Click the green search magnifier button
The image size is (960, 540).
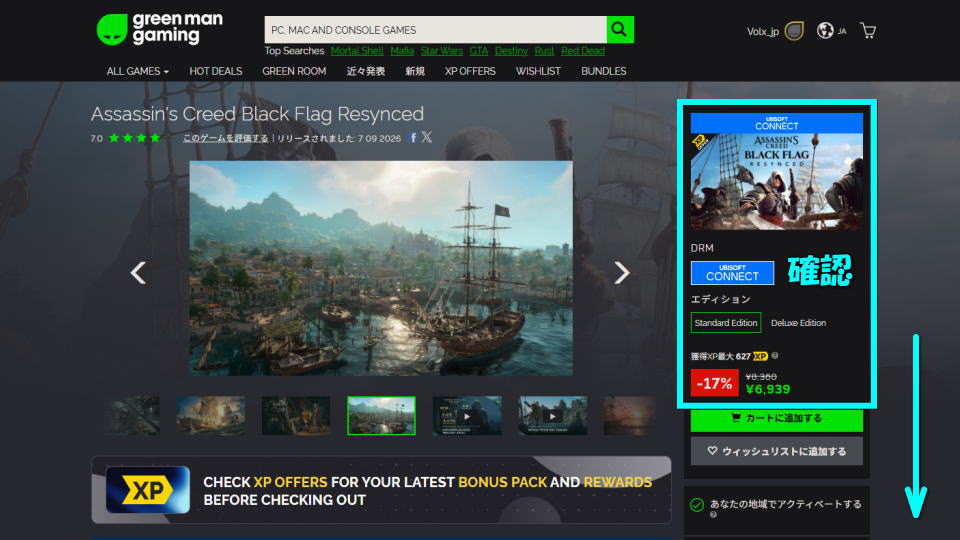point(620,29)
